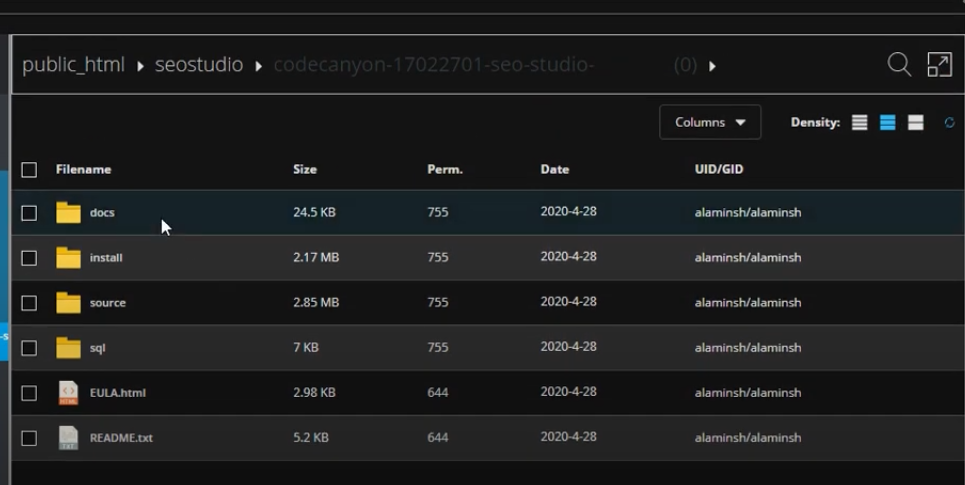Click the refresh icon beside density

(949, 123)
